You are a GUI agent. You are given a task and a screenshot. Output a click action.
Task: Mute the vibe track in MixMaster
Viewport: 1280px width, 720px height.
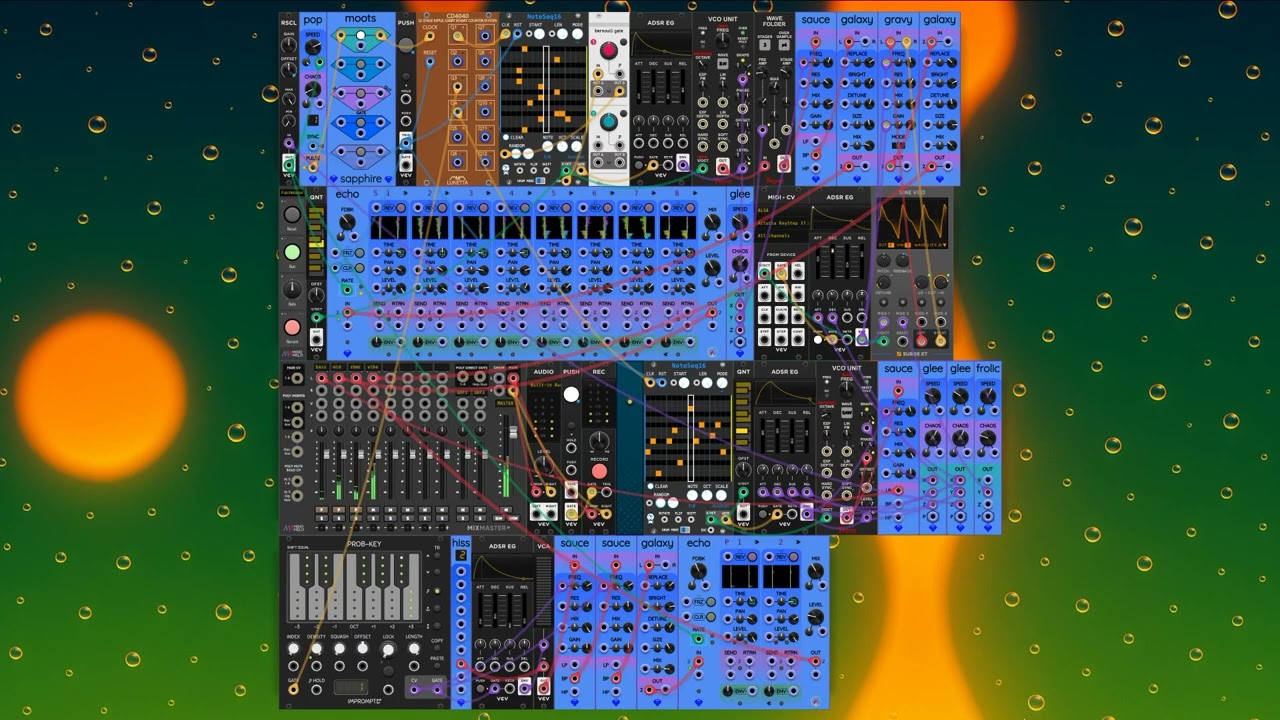click(373, 512)
